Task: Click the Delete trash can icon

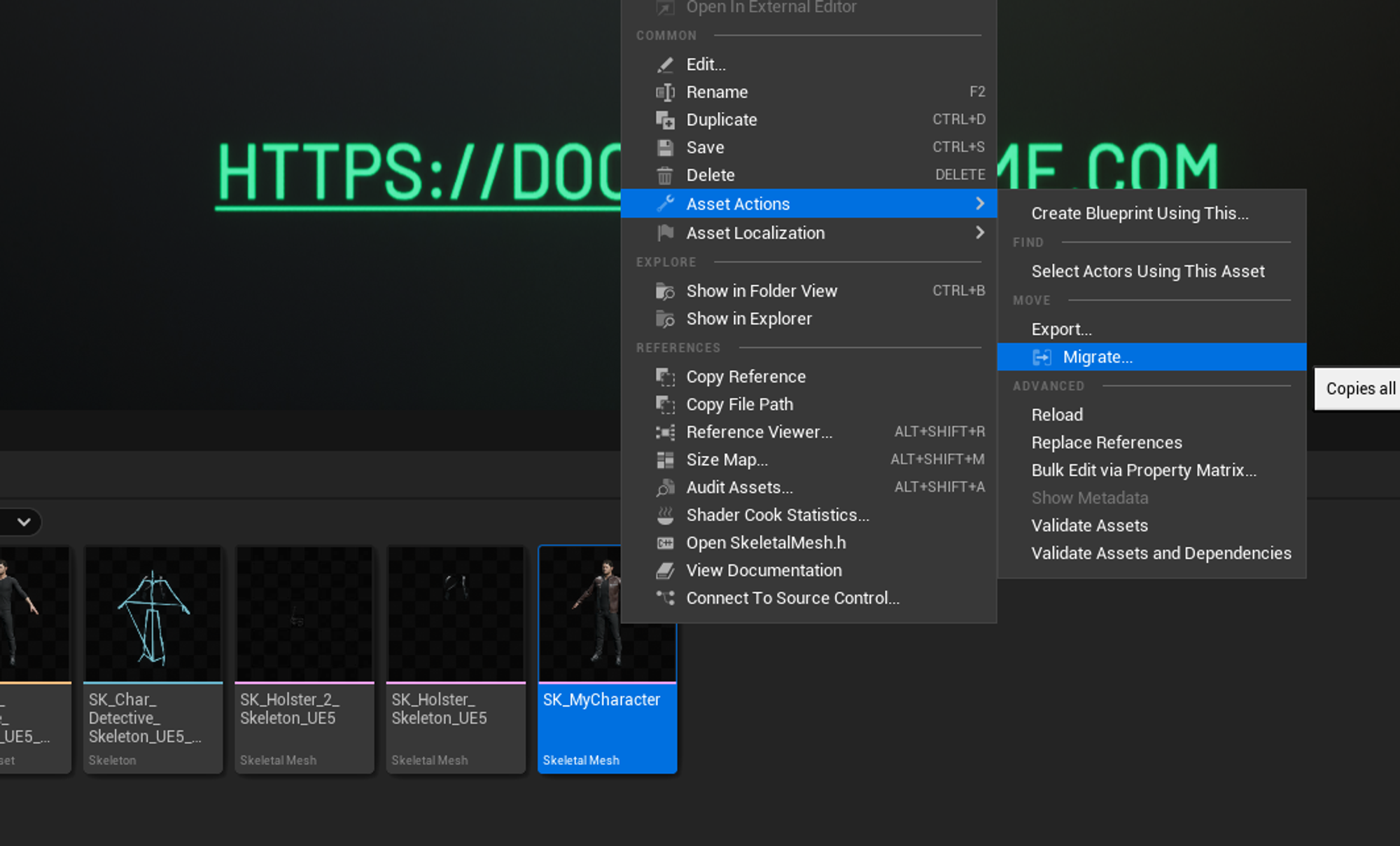Action: (665, 175)
